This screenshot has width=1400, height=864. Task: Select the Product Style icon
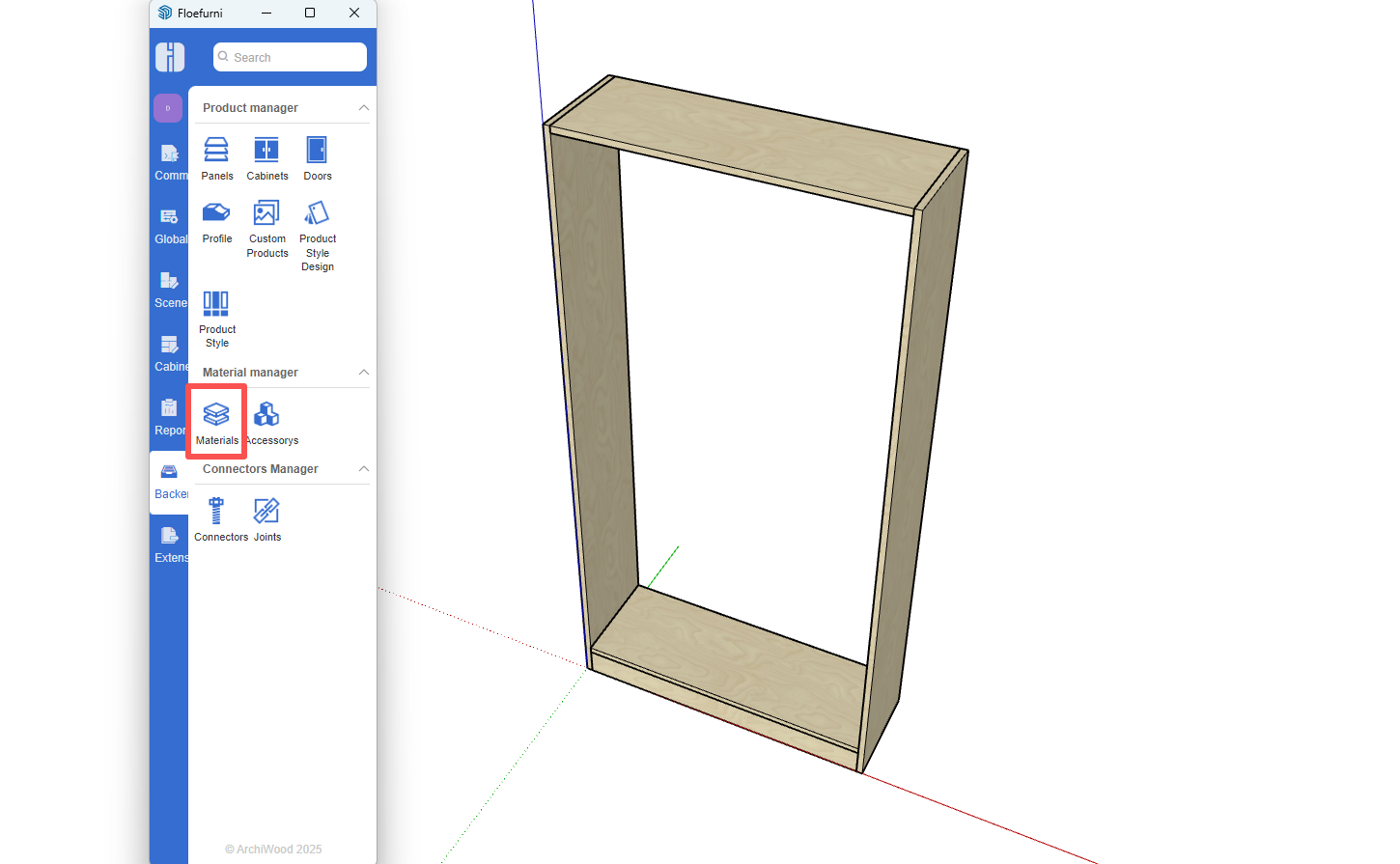216,318
